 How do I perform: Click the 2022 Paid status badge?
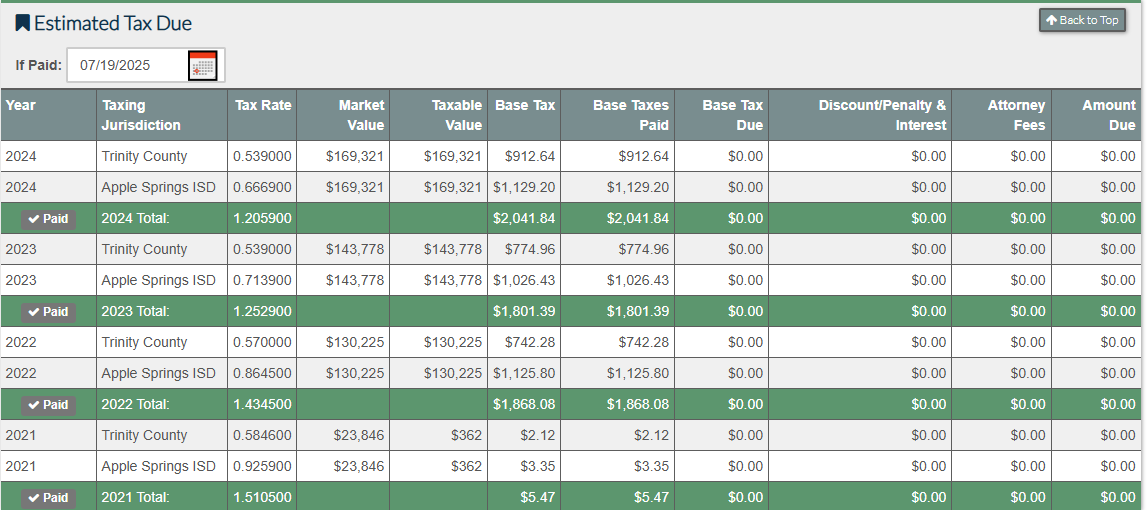(x=48, y=405)
